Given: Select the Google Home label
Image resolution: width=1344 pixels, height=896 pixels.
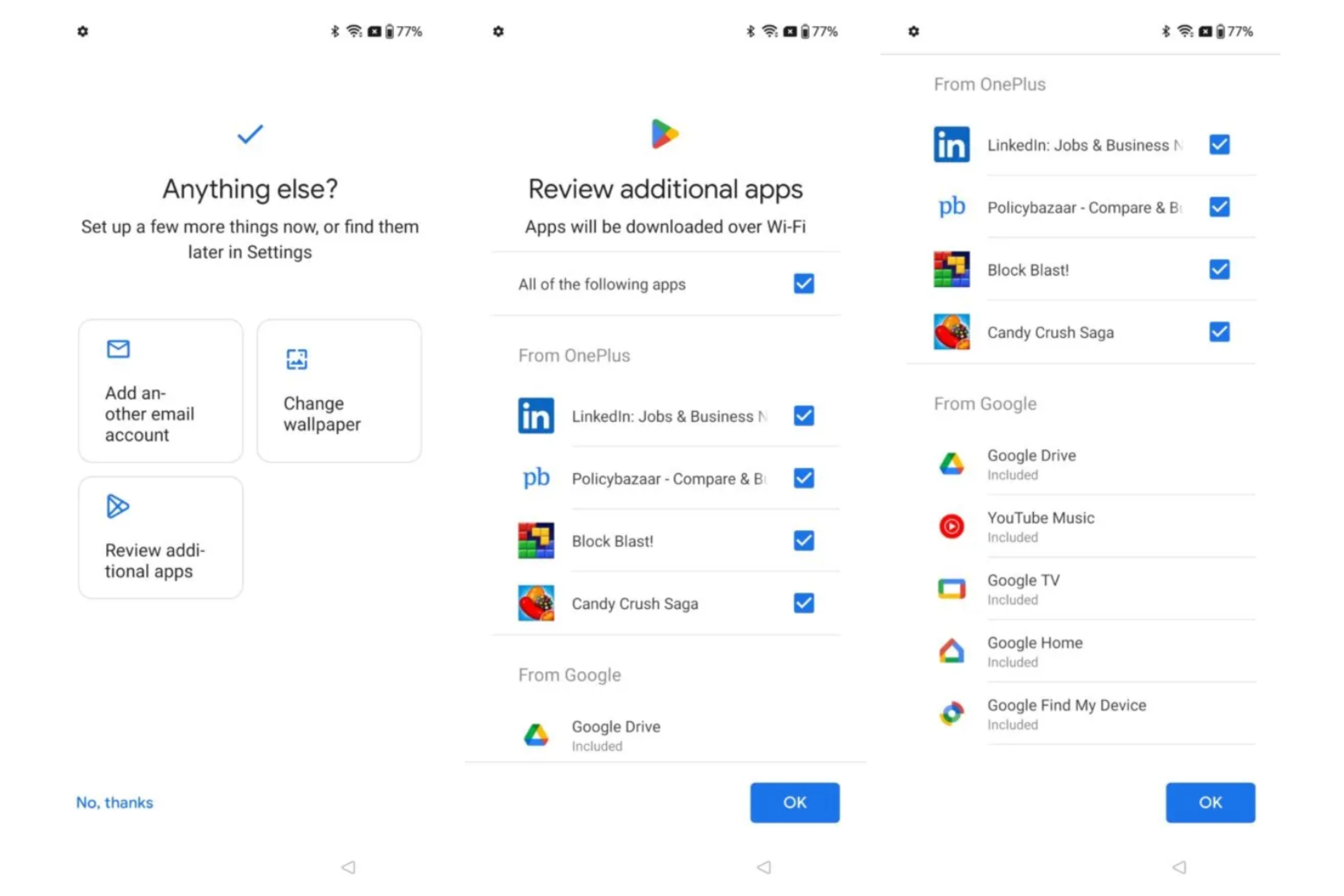Looking at the screenshot, I should tap(1035, 643).
